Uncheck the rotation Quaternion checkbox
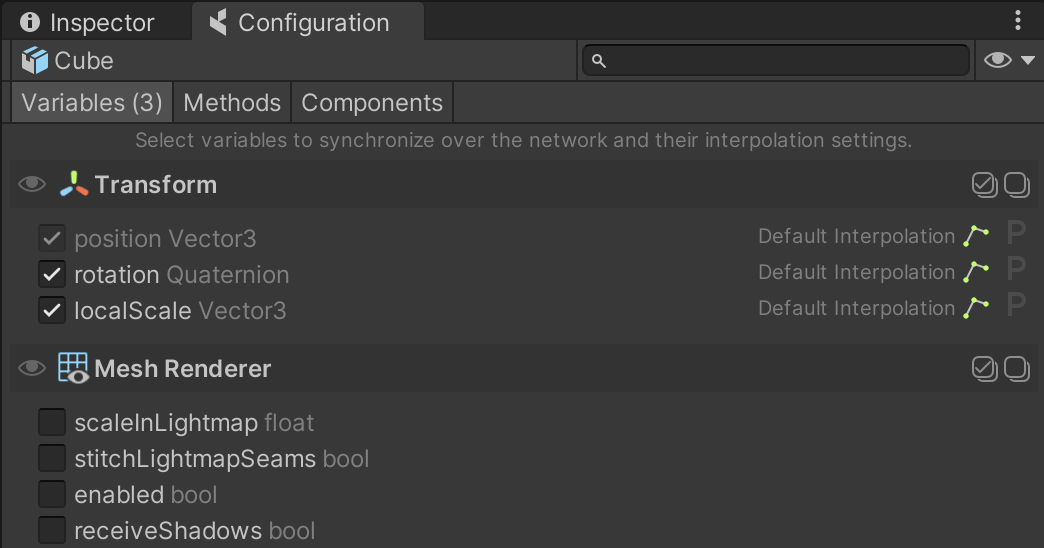Image resolution: width=1044 pixels, height=548 pixels. [x=51, y=274]
